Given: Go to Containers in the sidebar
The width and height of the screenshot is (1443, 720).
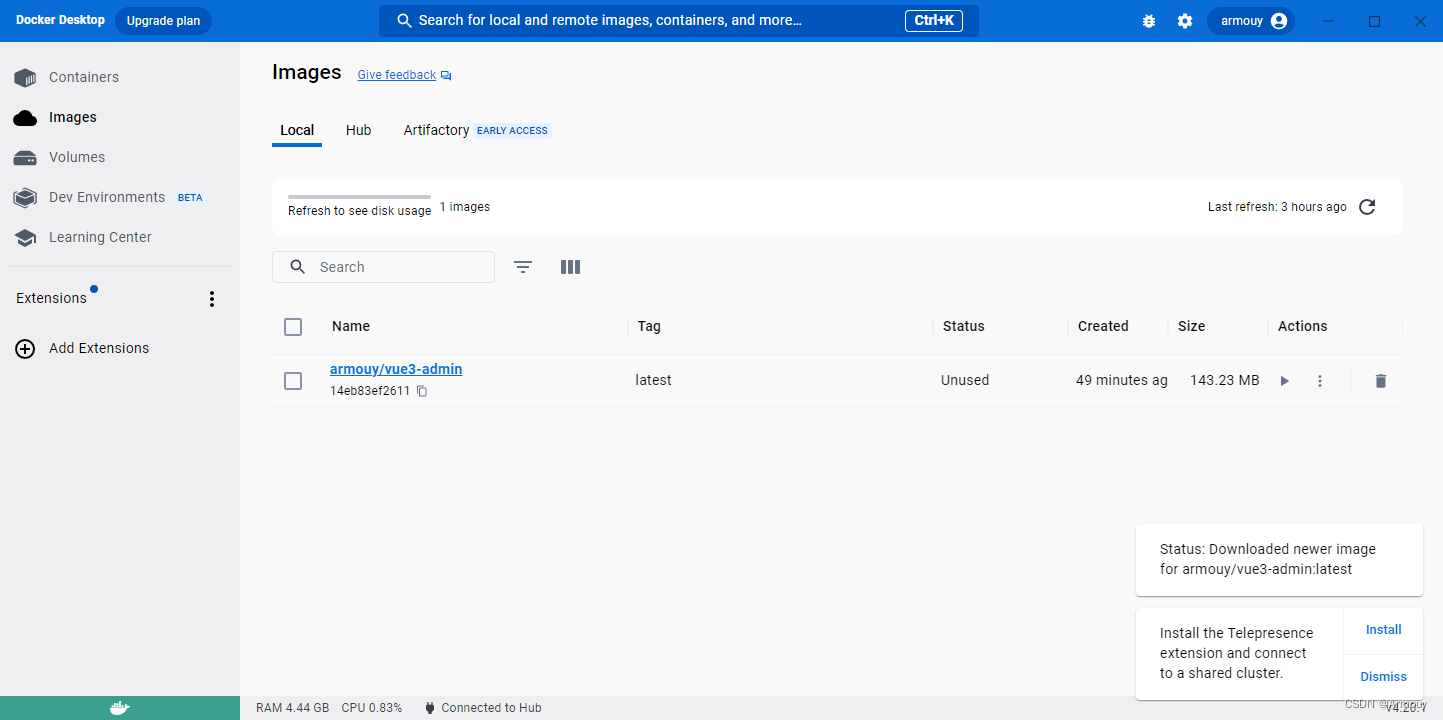Looking at the screenshot, I should [84, 77].
